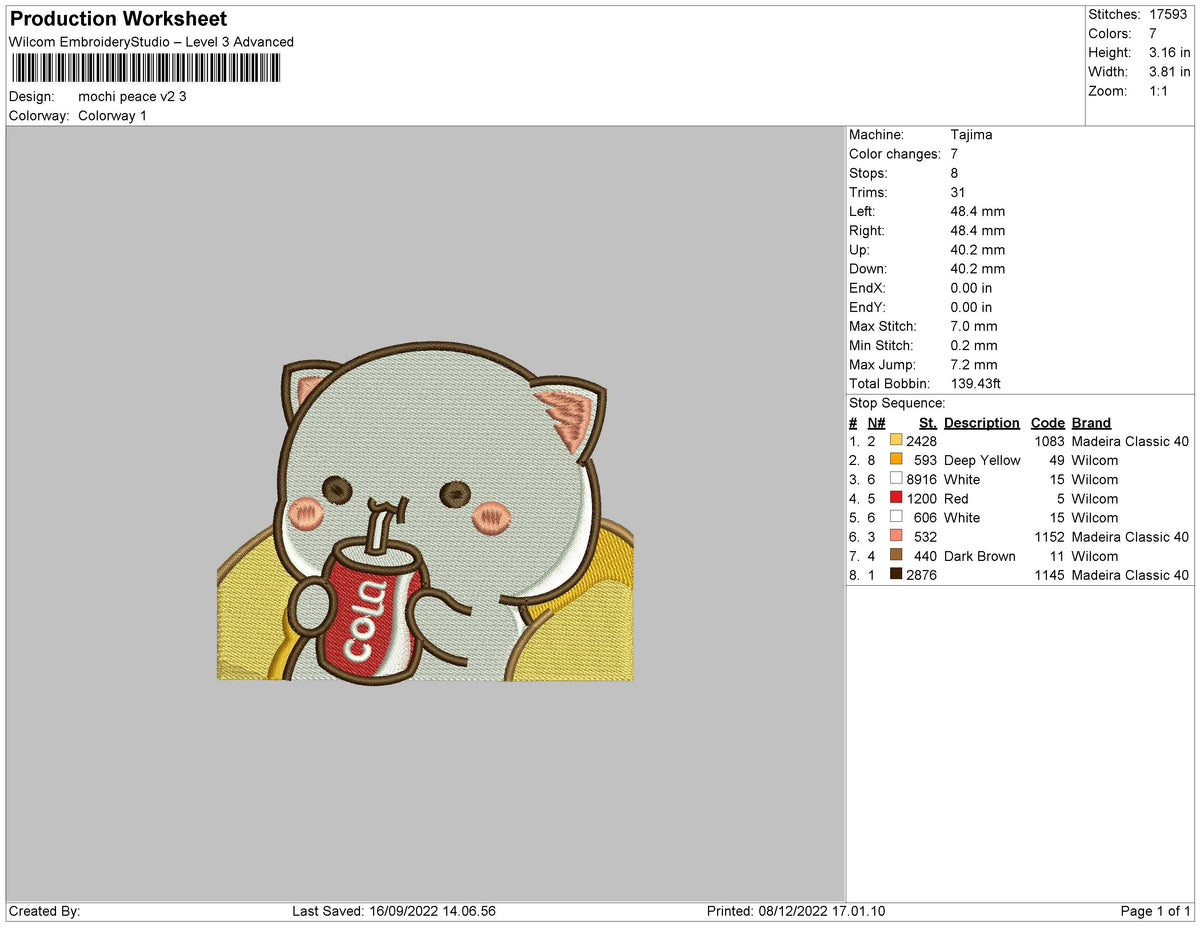Viewport: 1200px width, 927px height.
Task: Click the Min Stitch value 0.2 mm
Action: tap(974, 345)
